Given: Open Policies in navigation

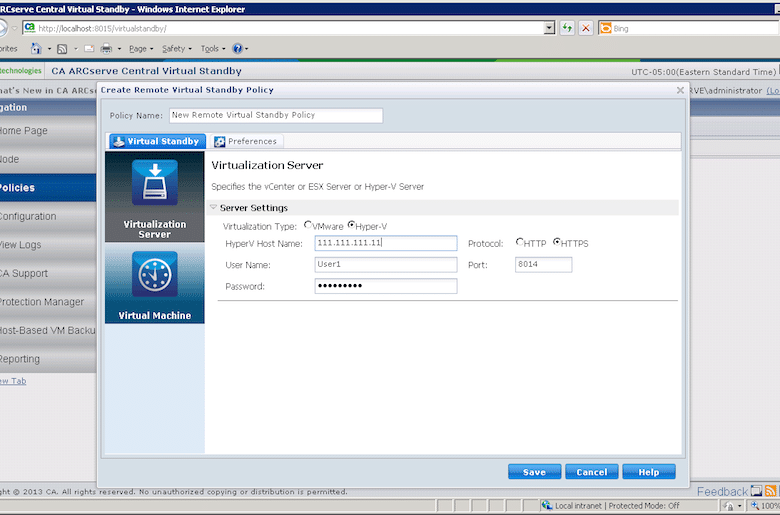Looking at the screenshot, I should [x=48, y=188].
